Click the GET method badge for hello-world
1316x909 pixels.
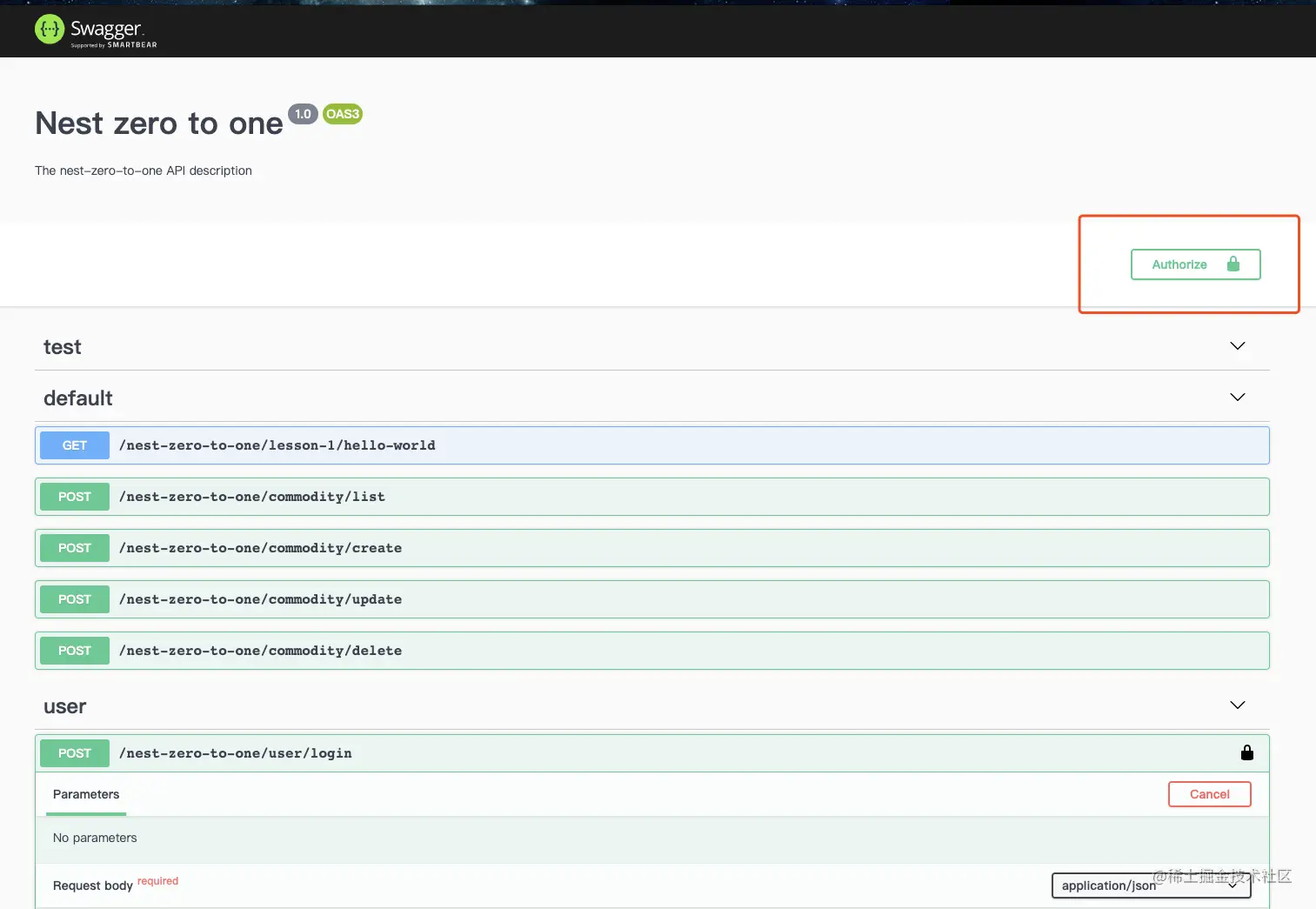[x=75, y=445]
